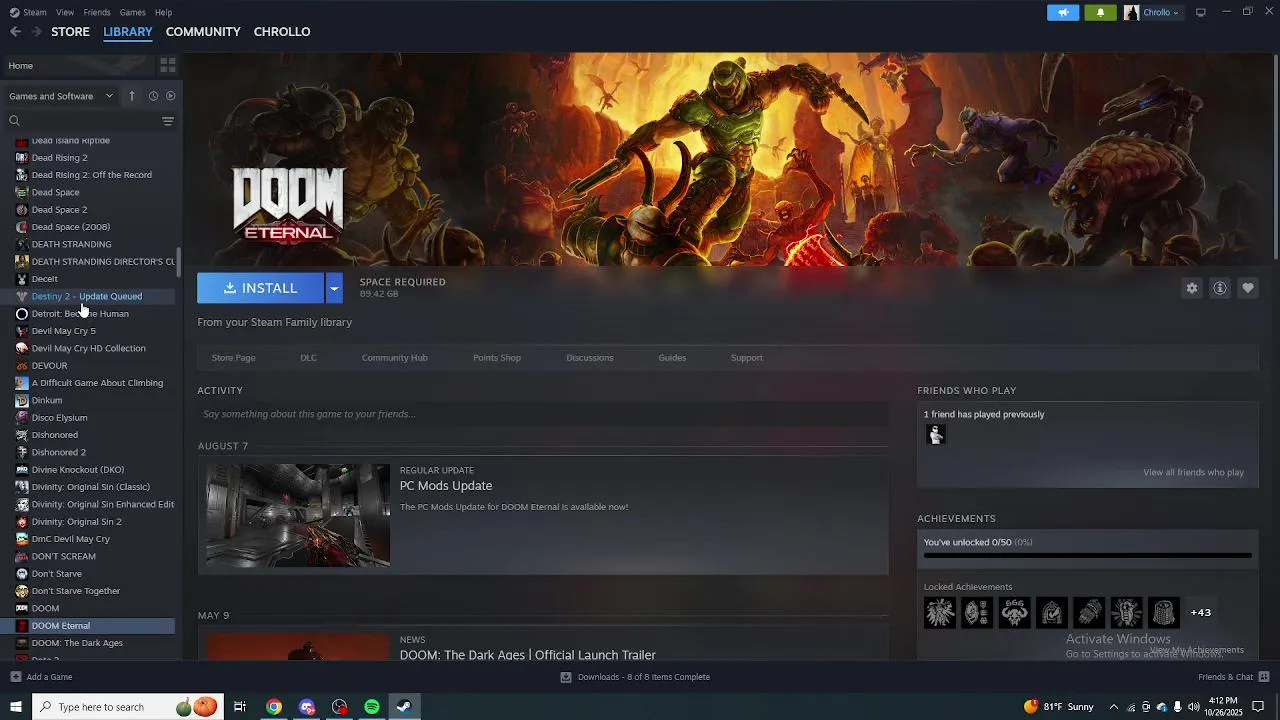Go to the COMMUNITY tab
The height and width of the screenshot is (720, 1280).
click(x=203, y=32)
